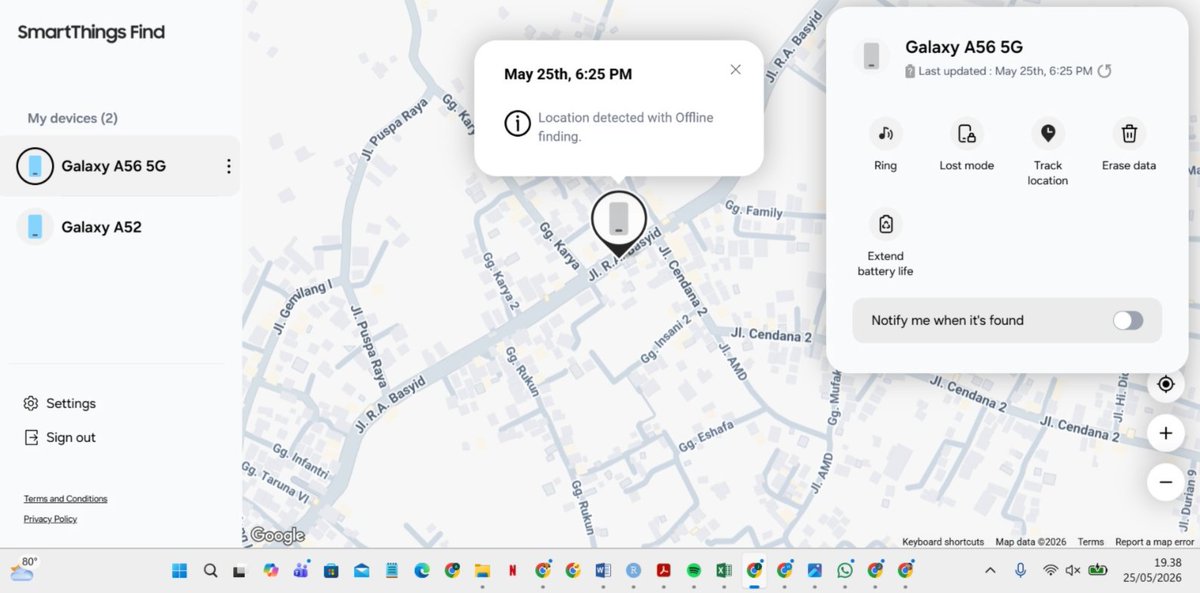This screenshot has height=593, width=1200.
Task: Click the Map data ©2026 text
Action: 1031,542
